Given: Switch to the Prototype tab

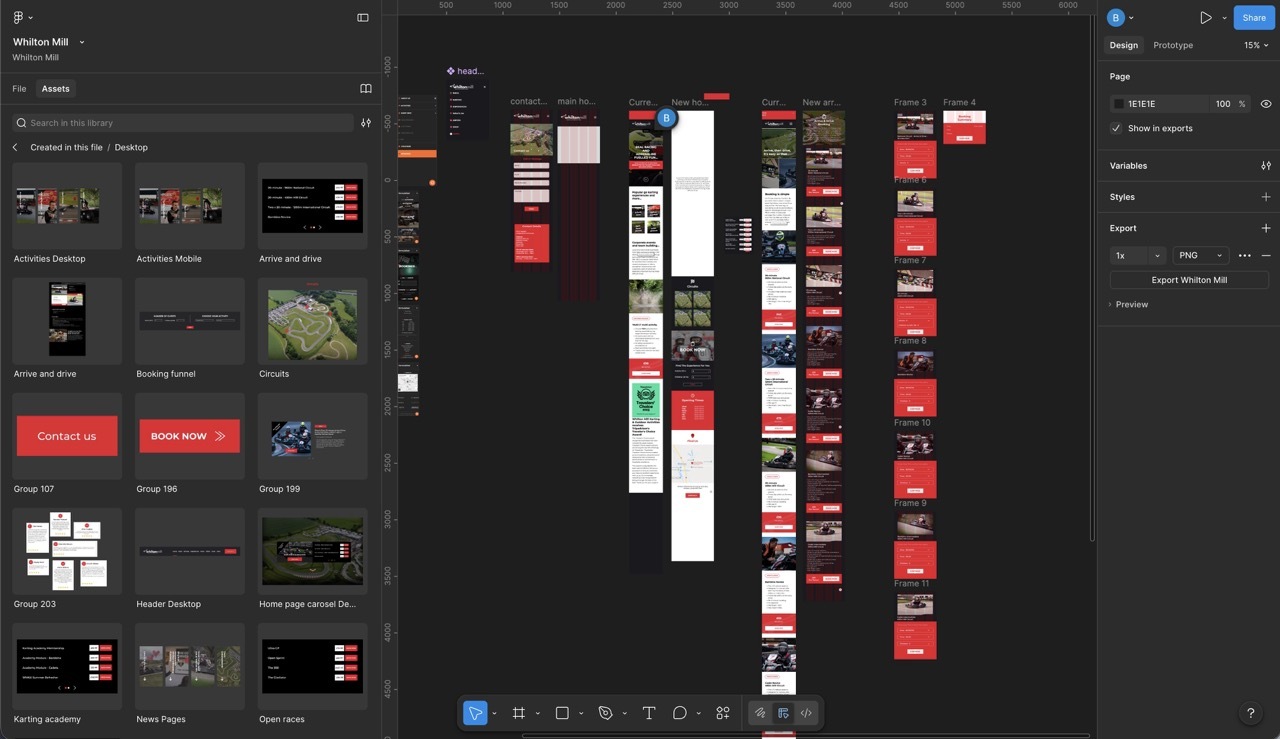Looking at the screenshot, I should (1172, 45).
